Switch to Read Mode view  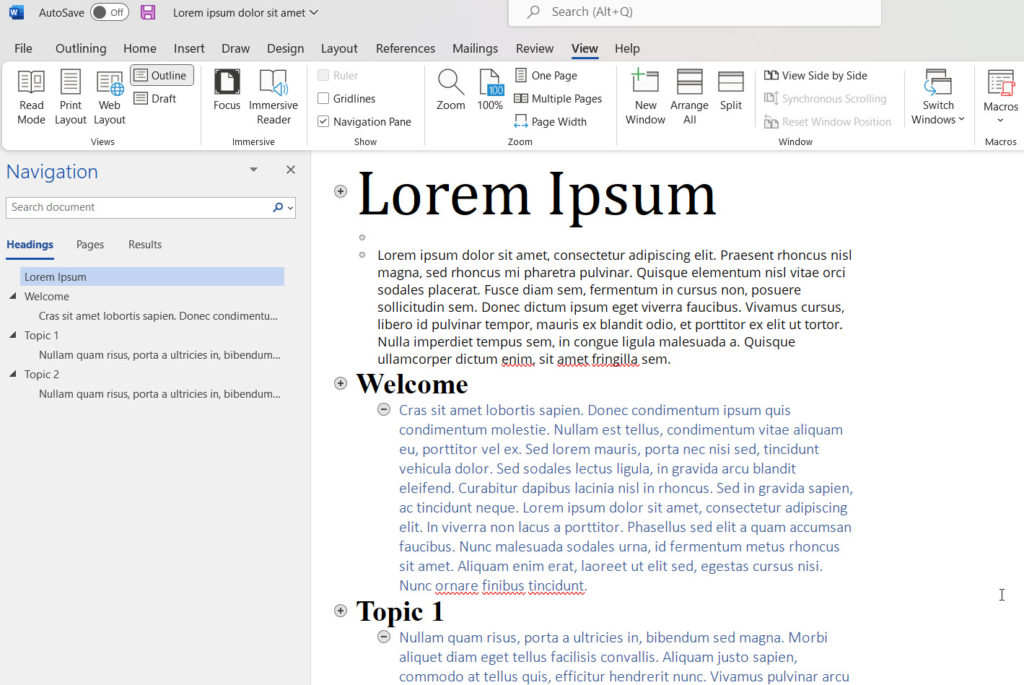[x=30, y=95]
